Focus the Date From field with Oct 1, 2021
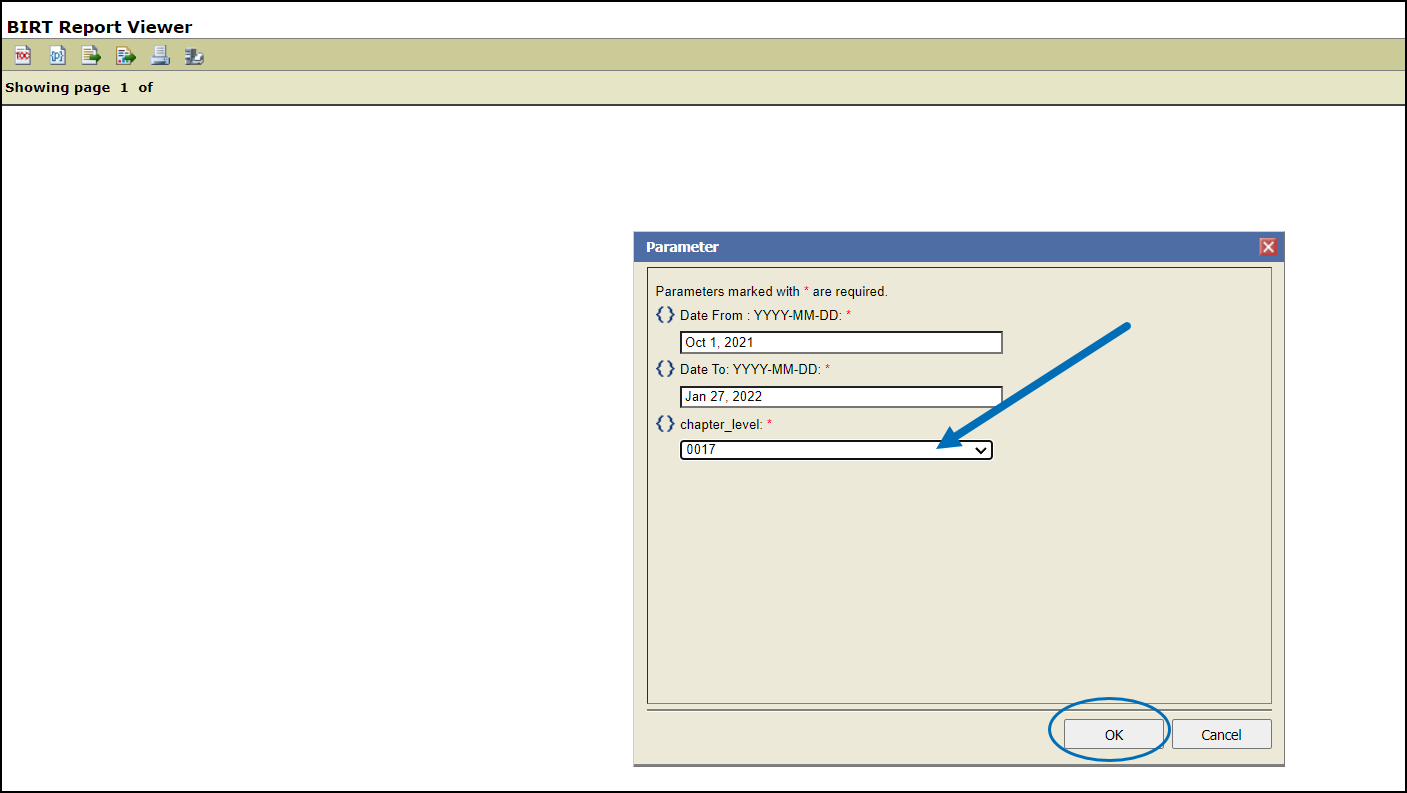 click(841, 342)
